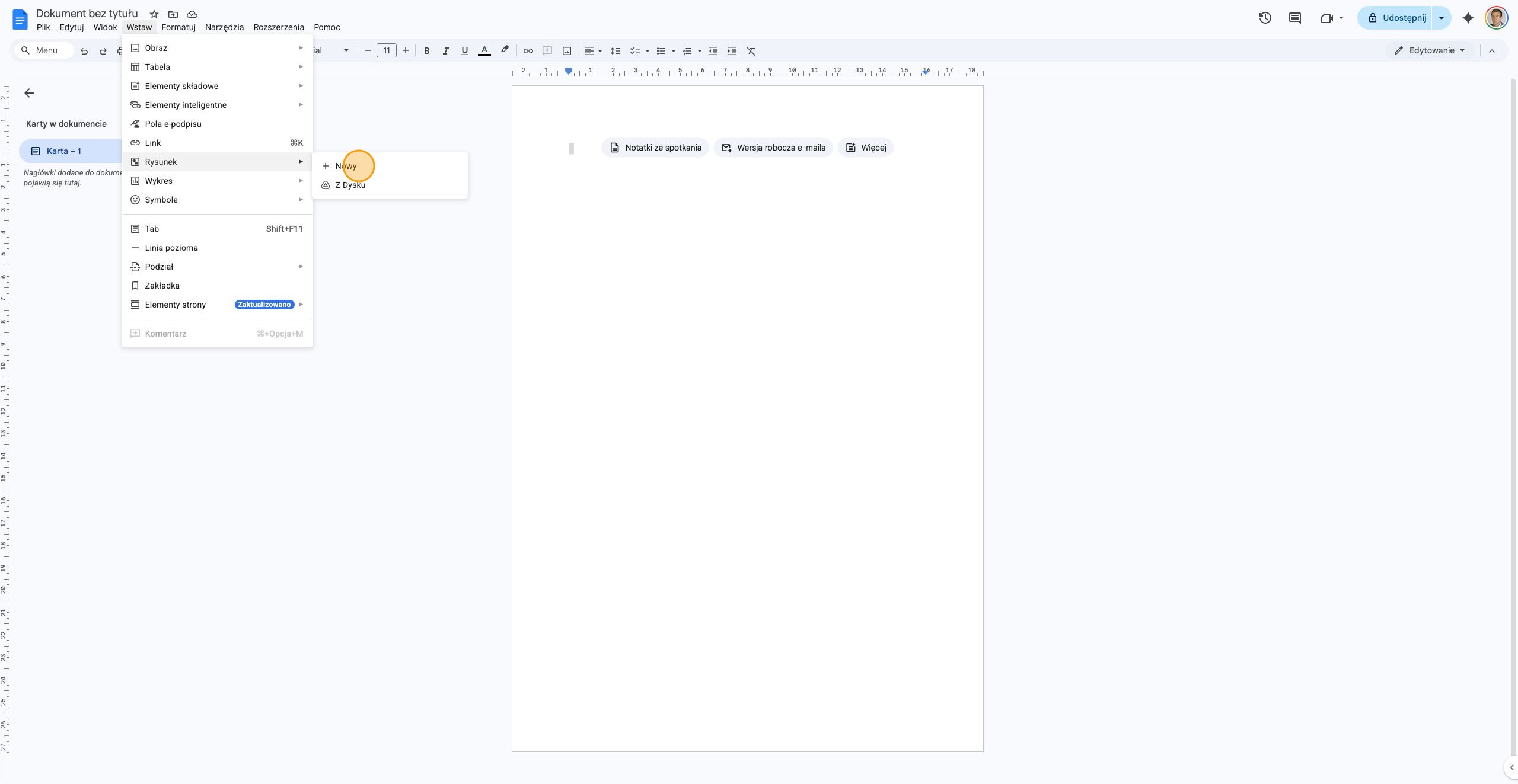The width and height of the screenshot is (1518, 784).
Task: Select Z Dysku submenu item
Action: 390,185
